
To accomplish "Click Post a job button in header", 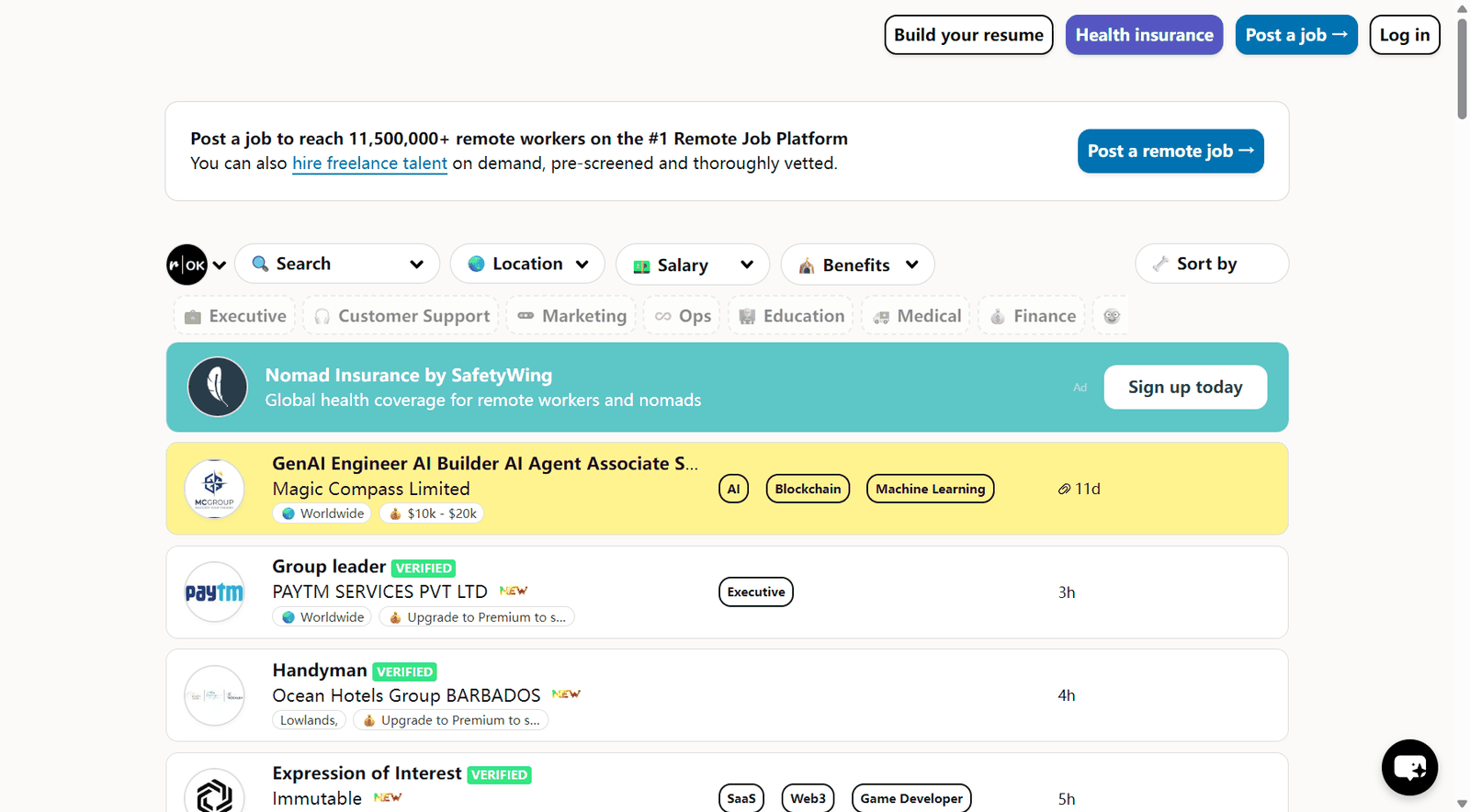I will coord(1296,35).
